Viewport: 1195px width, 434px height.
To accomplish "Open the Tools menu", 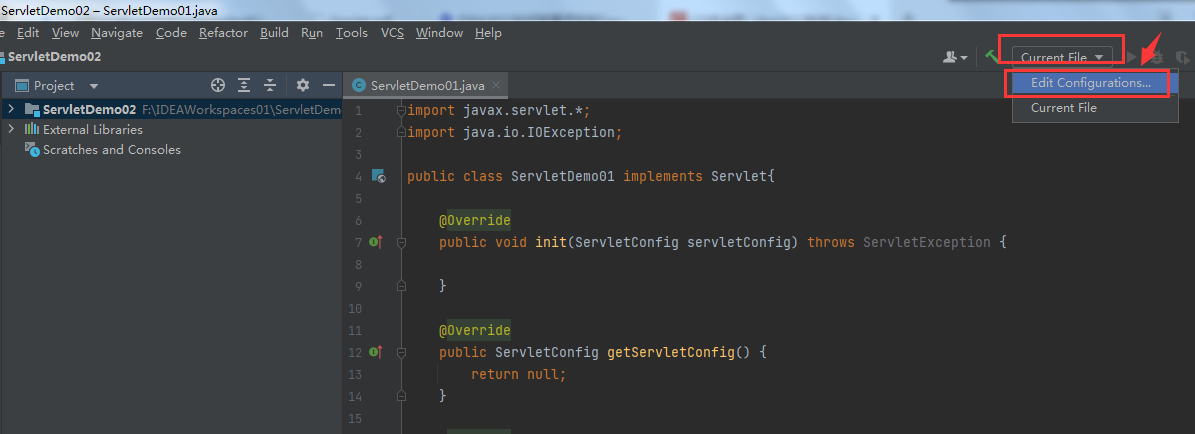I will click(351, 33).
